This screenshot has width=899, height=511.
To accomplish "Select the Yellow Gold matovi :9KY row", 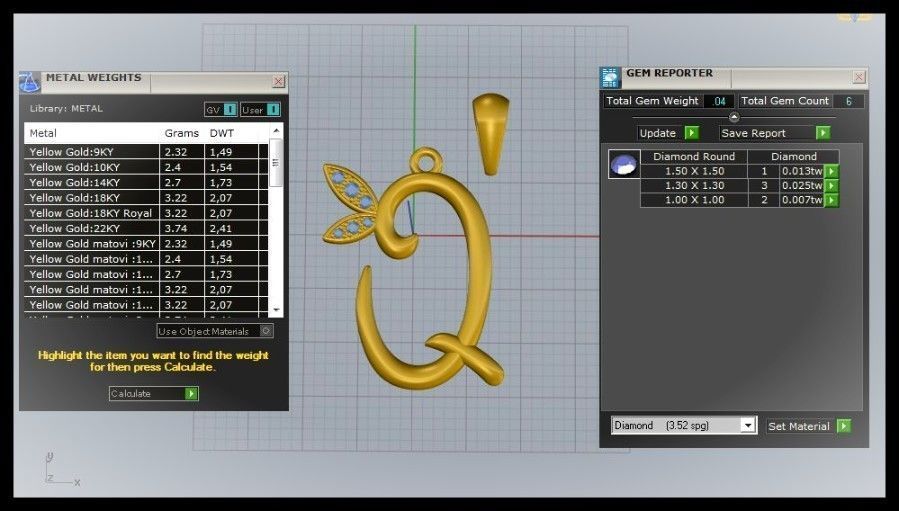I will (146, 243).
